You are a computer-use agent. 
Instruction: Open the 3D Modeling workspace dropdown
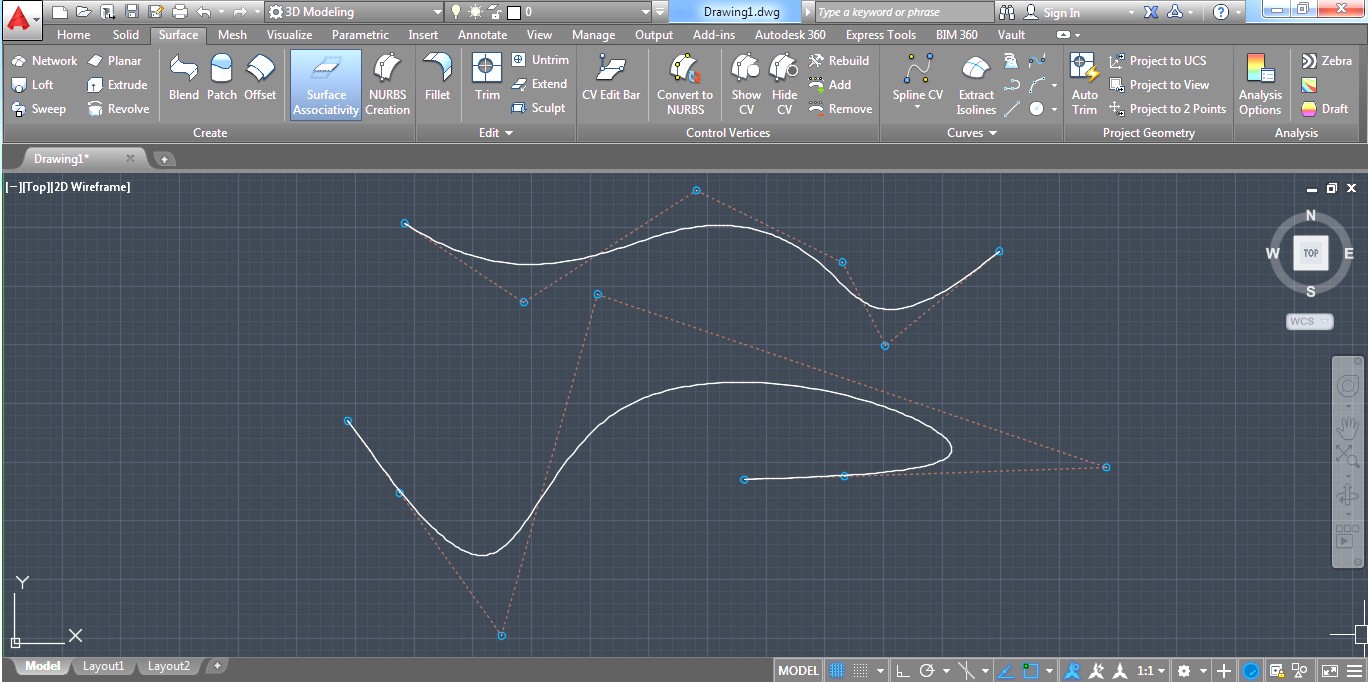tap(355, 12)
